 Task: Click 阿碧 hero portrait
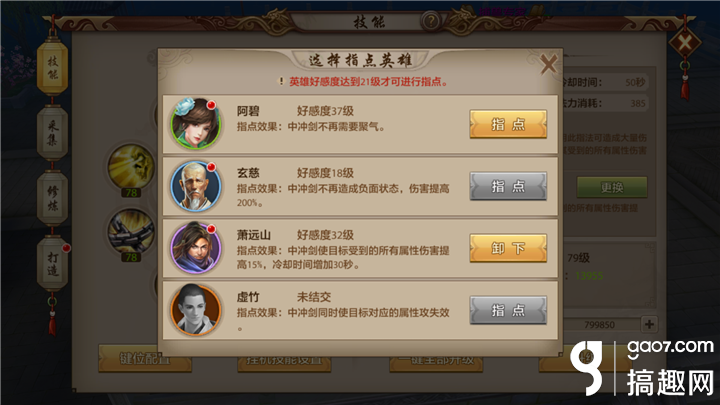tap(196, 124)
